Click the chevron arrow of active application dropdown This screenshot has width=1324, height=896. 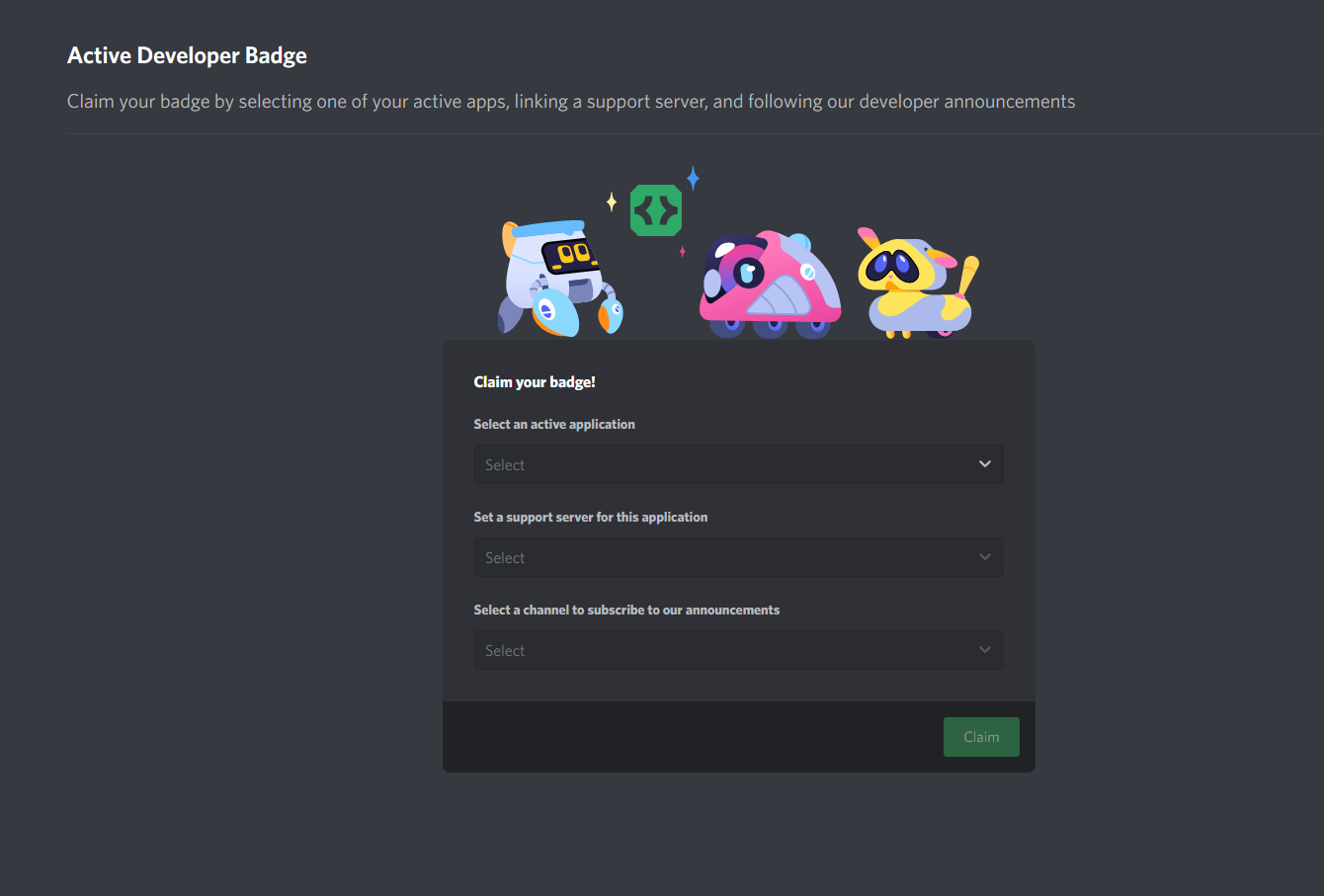985,464
